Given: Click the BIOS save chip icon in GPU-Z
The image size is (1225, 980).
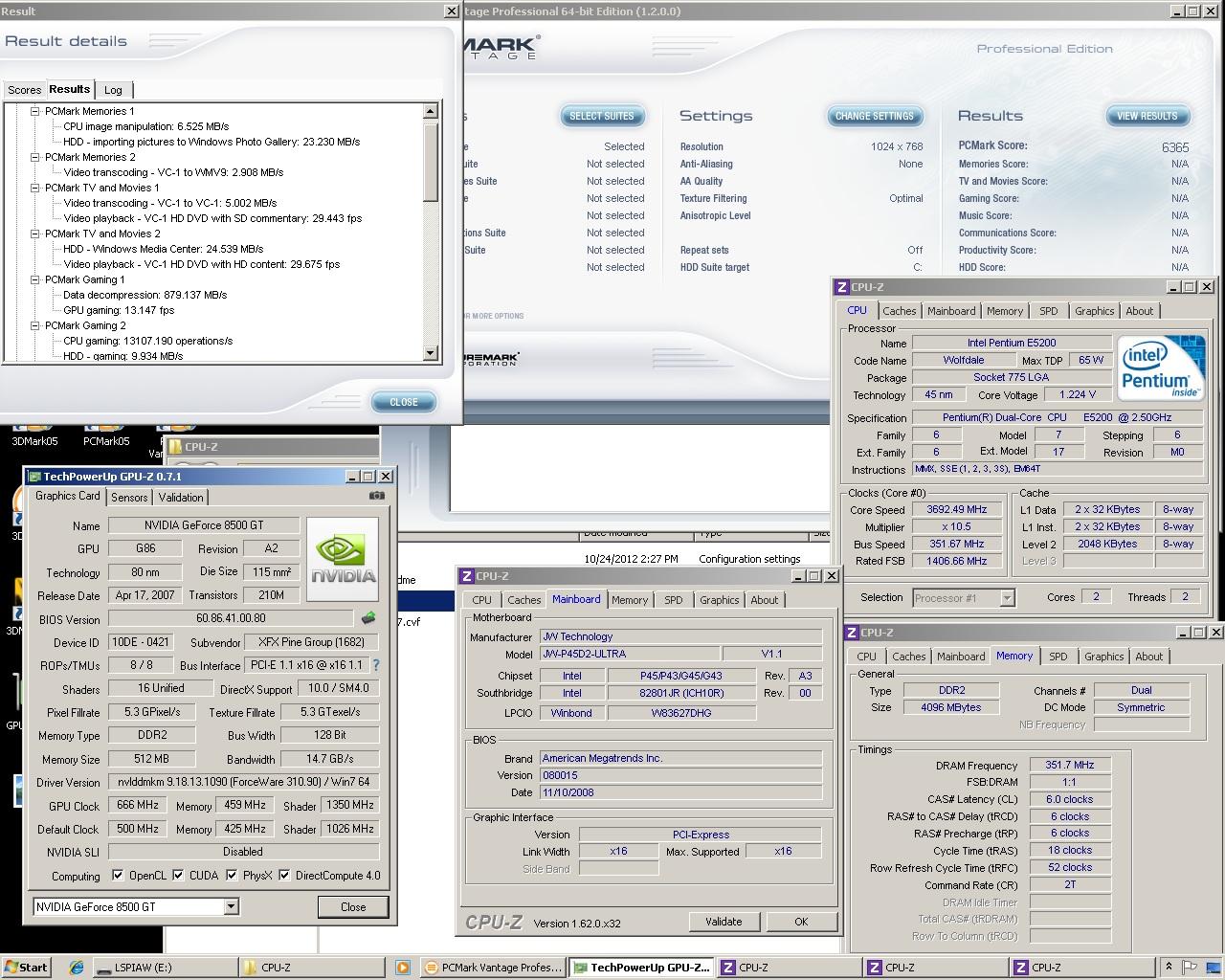Looking at the screenshot, I should click(368, 618).
